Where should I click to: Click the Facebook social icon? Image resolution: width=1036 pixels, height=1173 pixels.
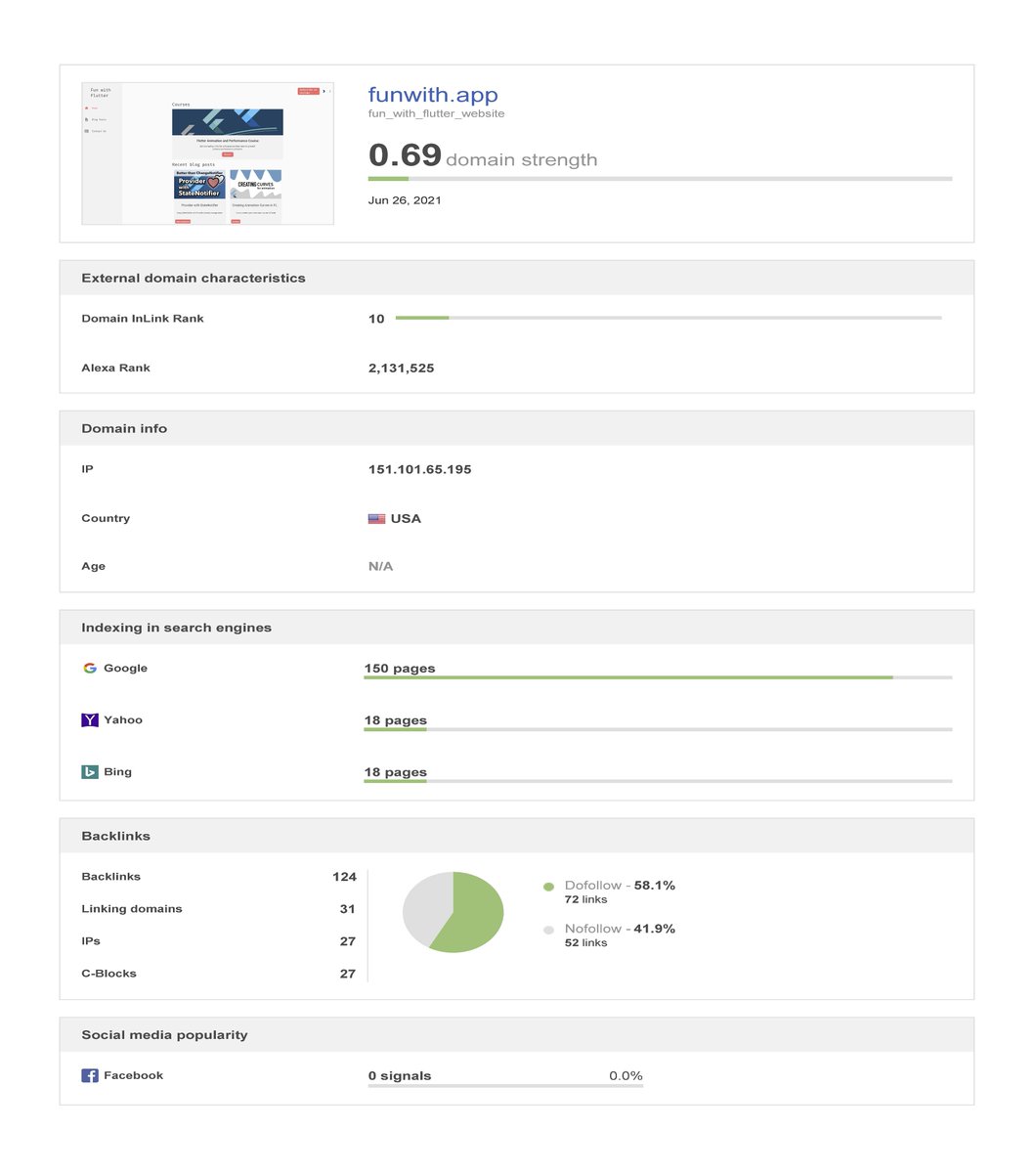89,1074
